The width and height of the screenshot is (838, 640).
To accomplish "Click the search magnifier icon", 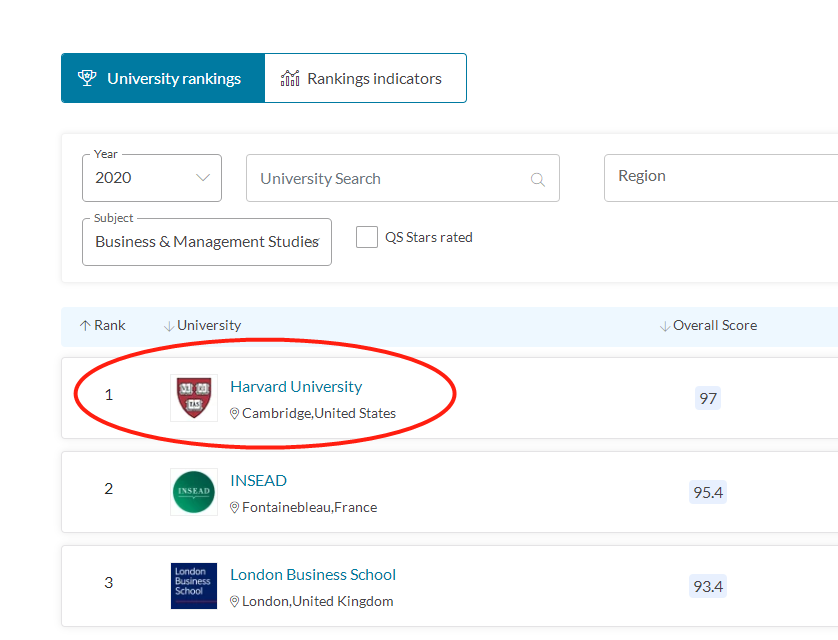I will (538, 180).
